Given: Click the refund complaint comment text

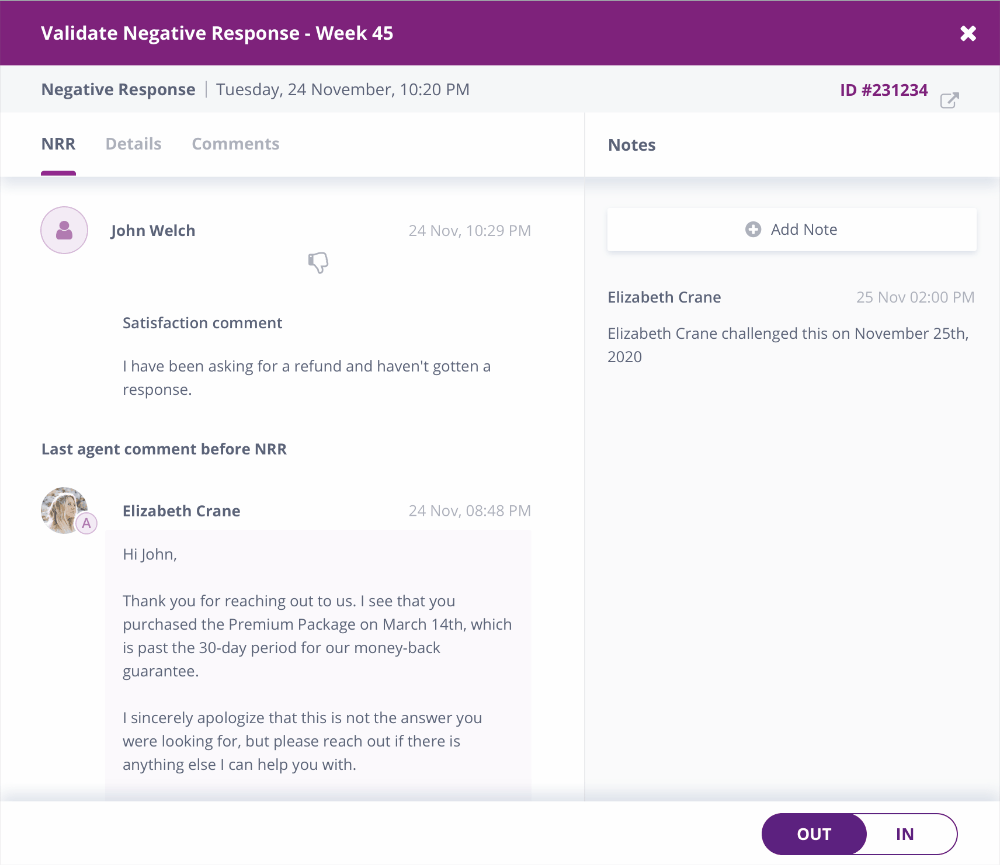Looking at the screenshot, I should click(x=306, y=378).
